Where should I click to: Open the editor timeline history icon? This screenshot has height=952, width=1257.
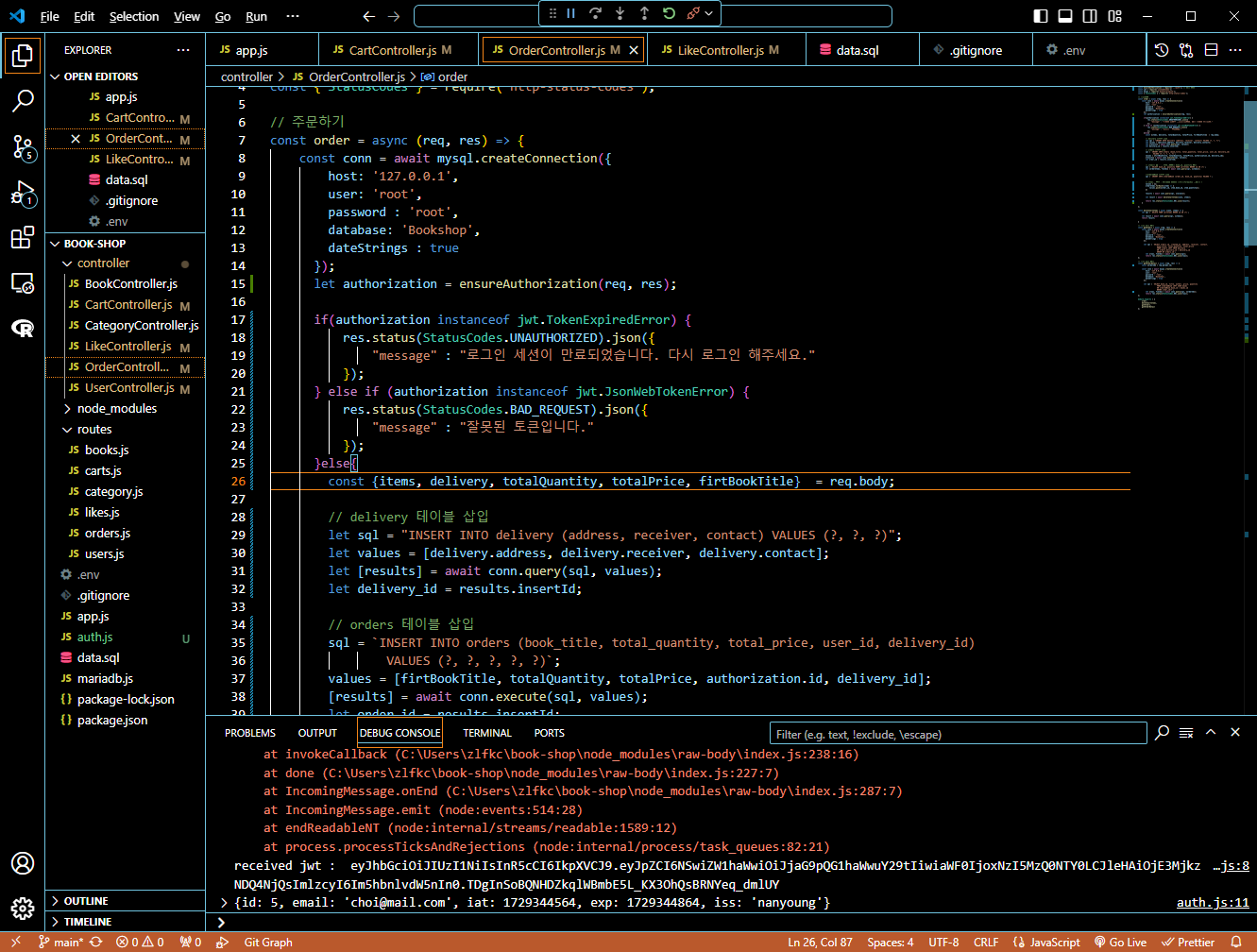1162,50
